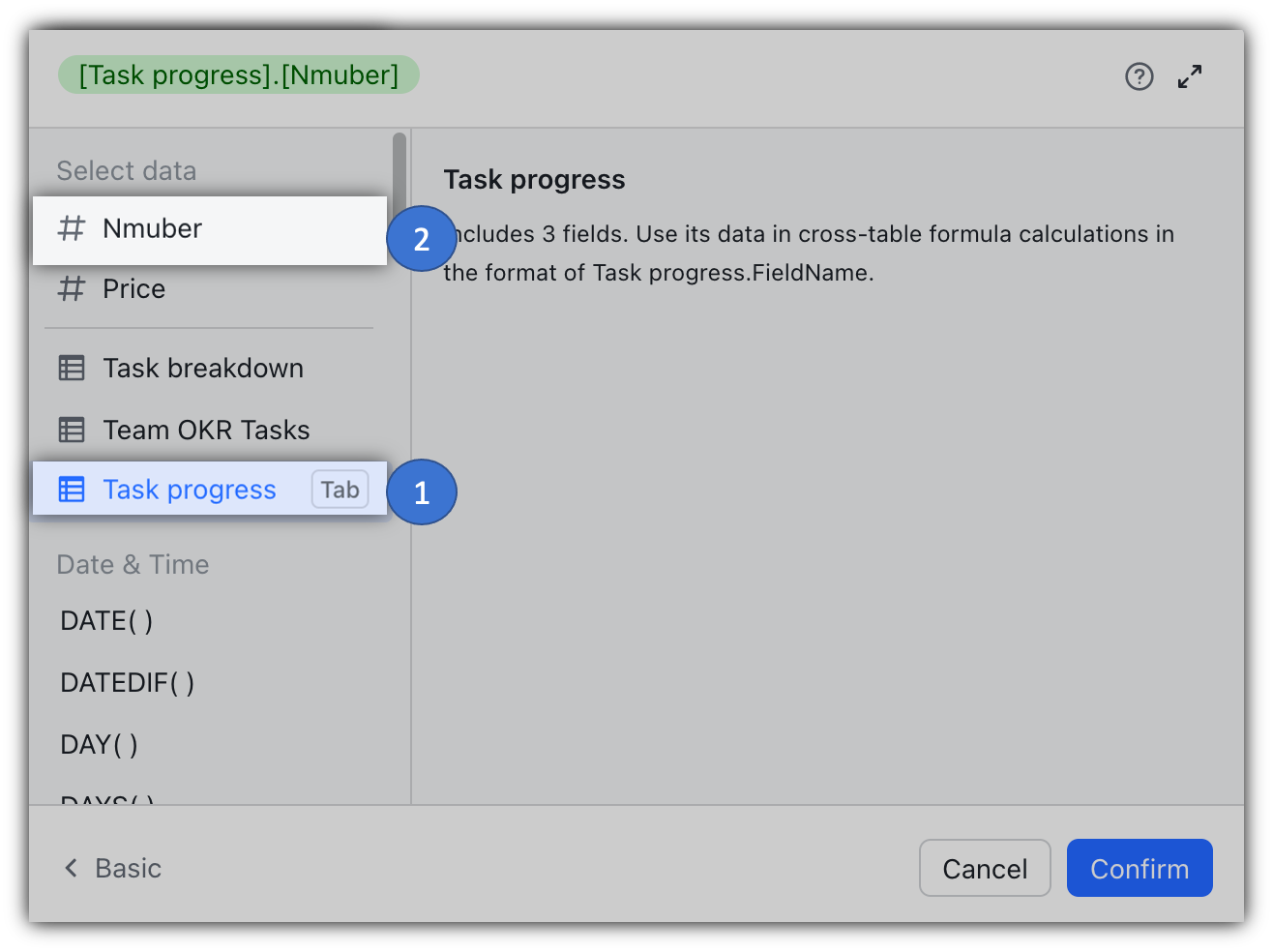Open the help question mark icon
This screenshot has width=1273, height=952.
(1140, 76)
